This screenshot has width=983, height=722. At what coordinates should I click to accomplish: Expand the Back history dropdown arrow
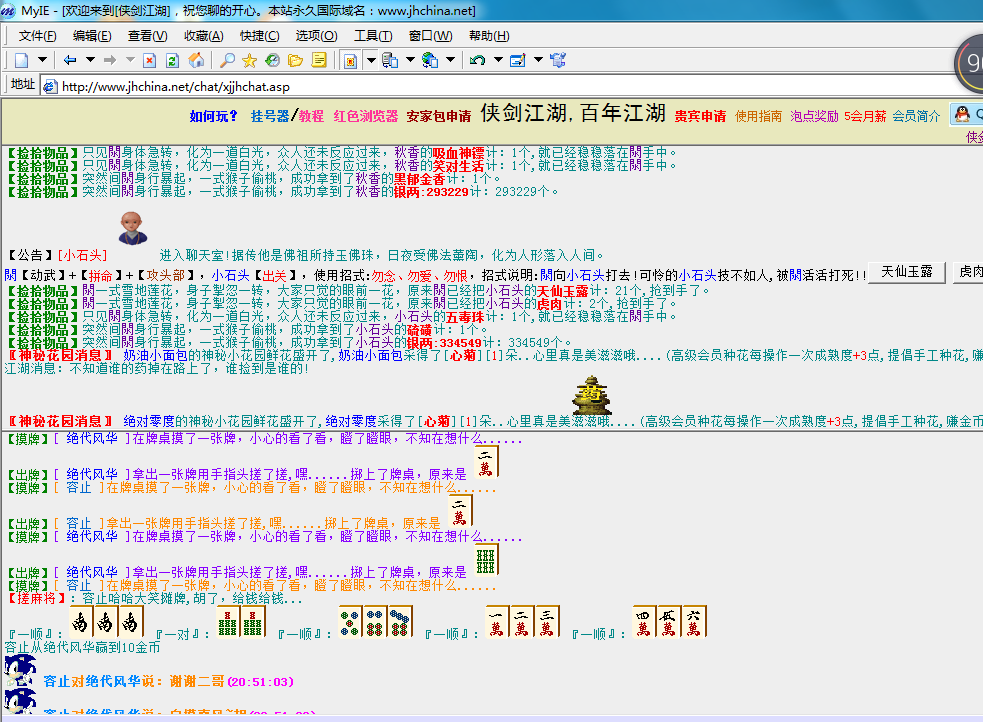(90, 60)
